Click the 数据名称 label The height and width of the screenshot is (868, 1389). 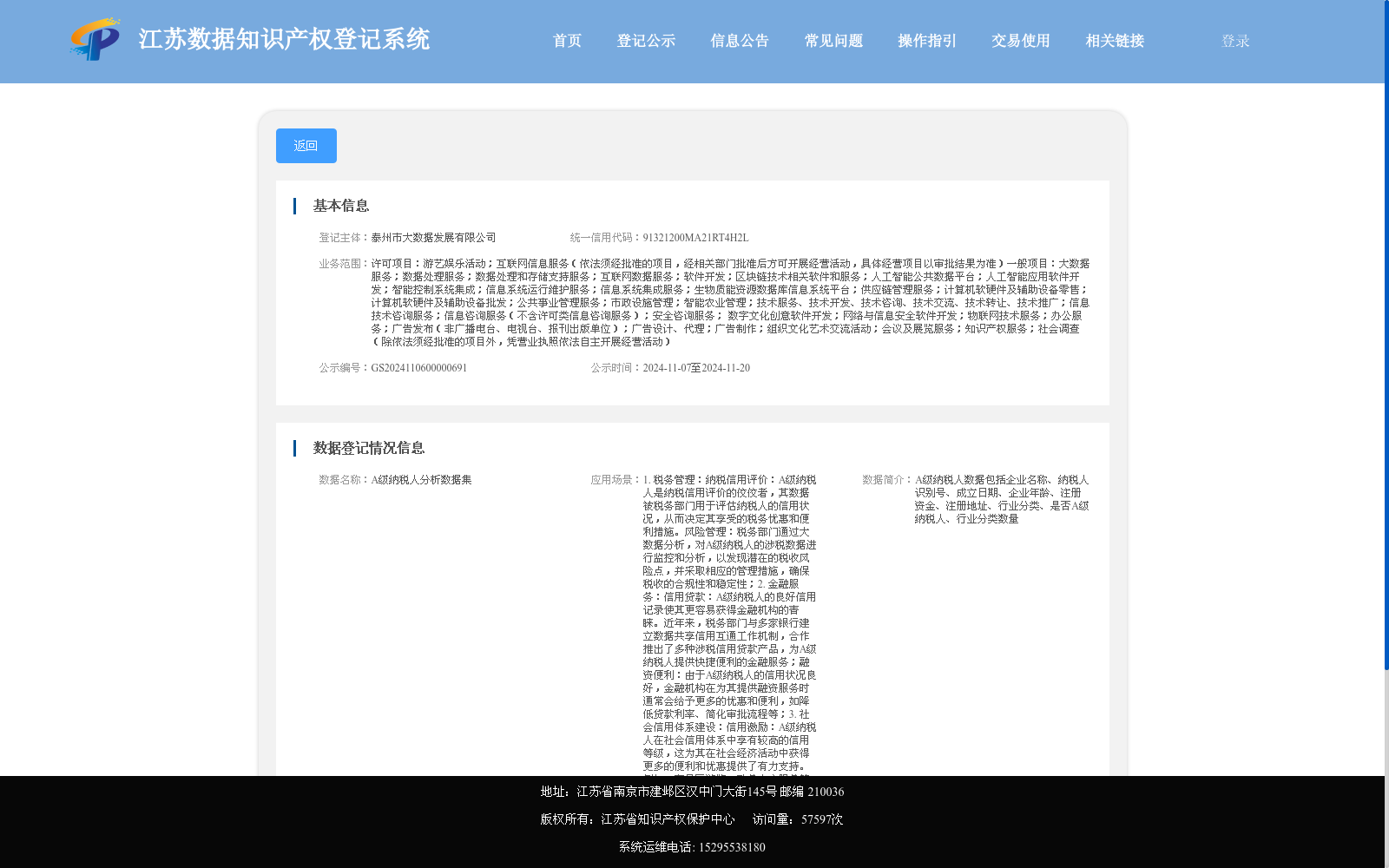[345, 480]
